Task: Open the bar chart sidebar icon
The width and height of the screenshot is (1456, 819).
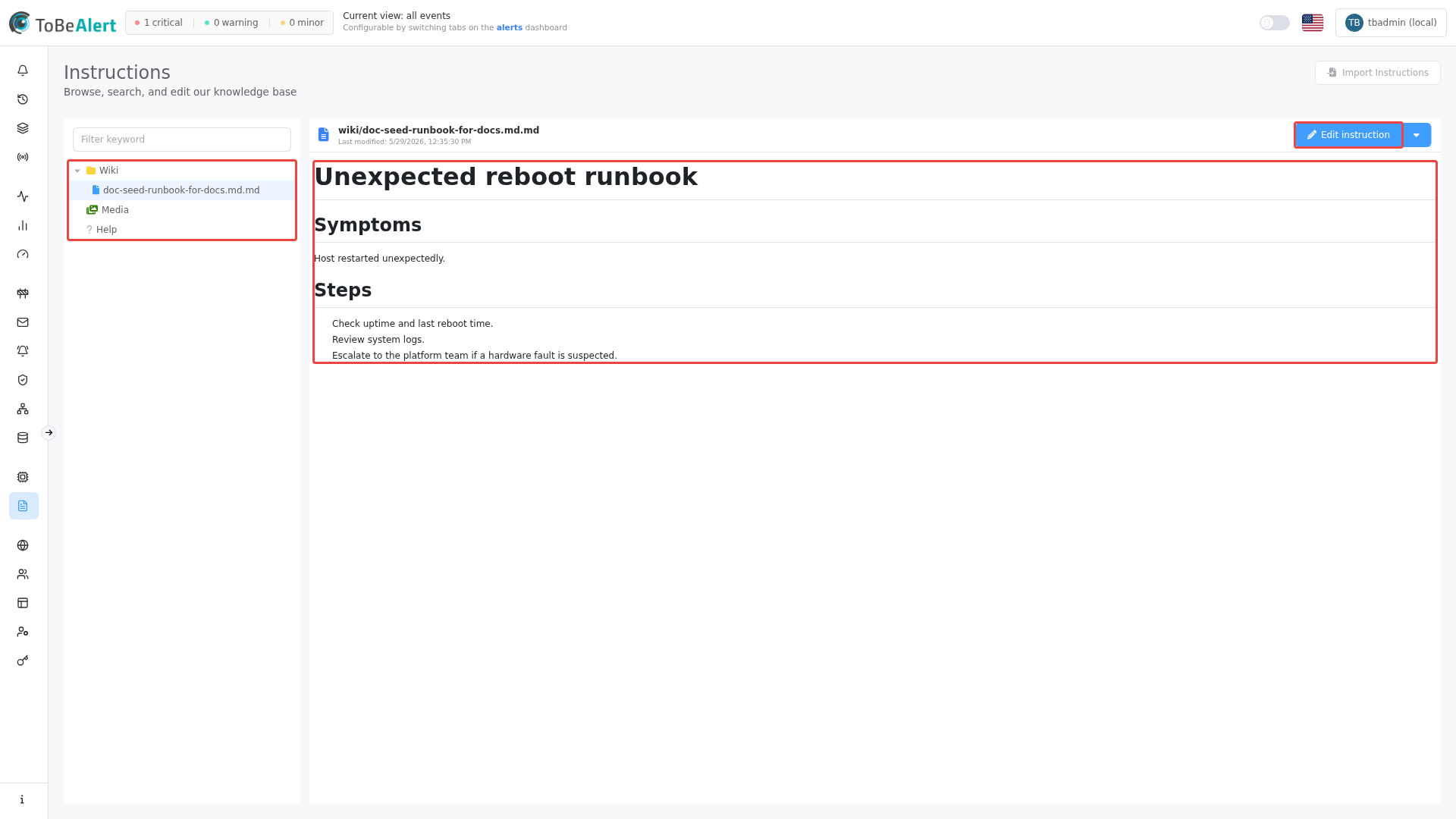Action: click(23, 225)
